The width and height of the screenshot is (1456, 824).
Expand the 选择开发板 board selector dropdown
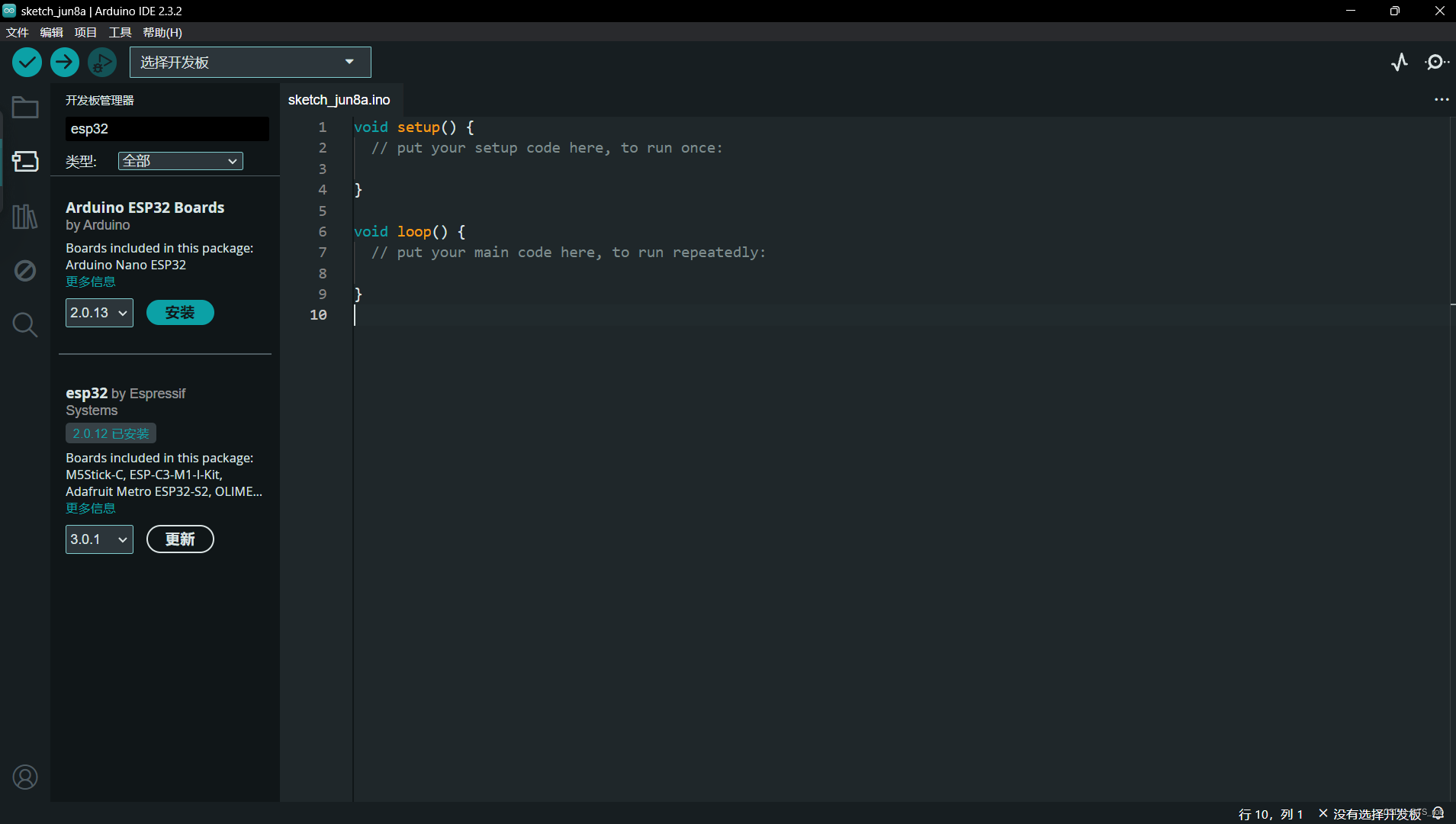[x=250, y=62]
